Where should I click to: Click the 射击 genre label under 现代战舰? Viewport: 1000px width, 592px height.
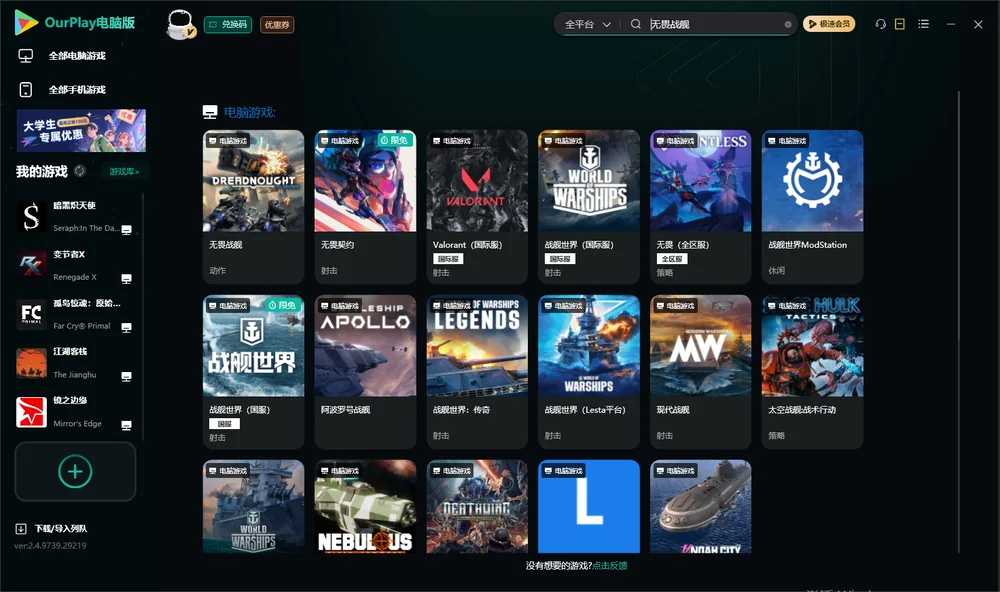665,436
